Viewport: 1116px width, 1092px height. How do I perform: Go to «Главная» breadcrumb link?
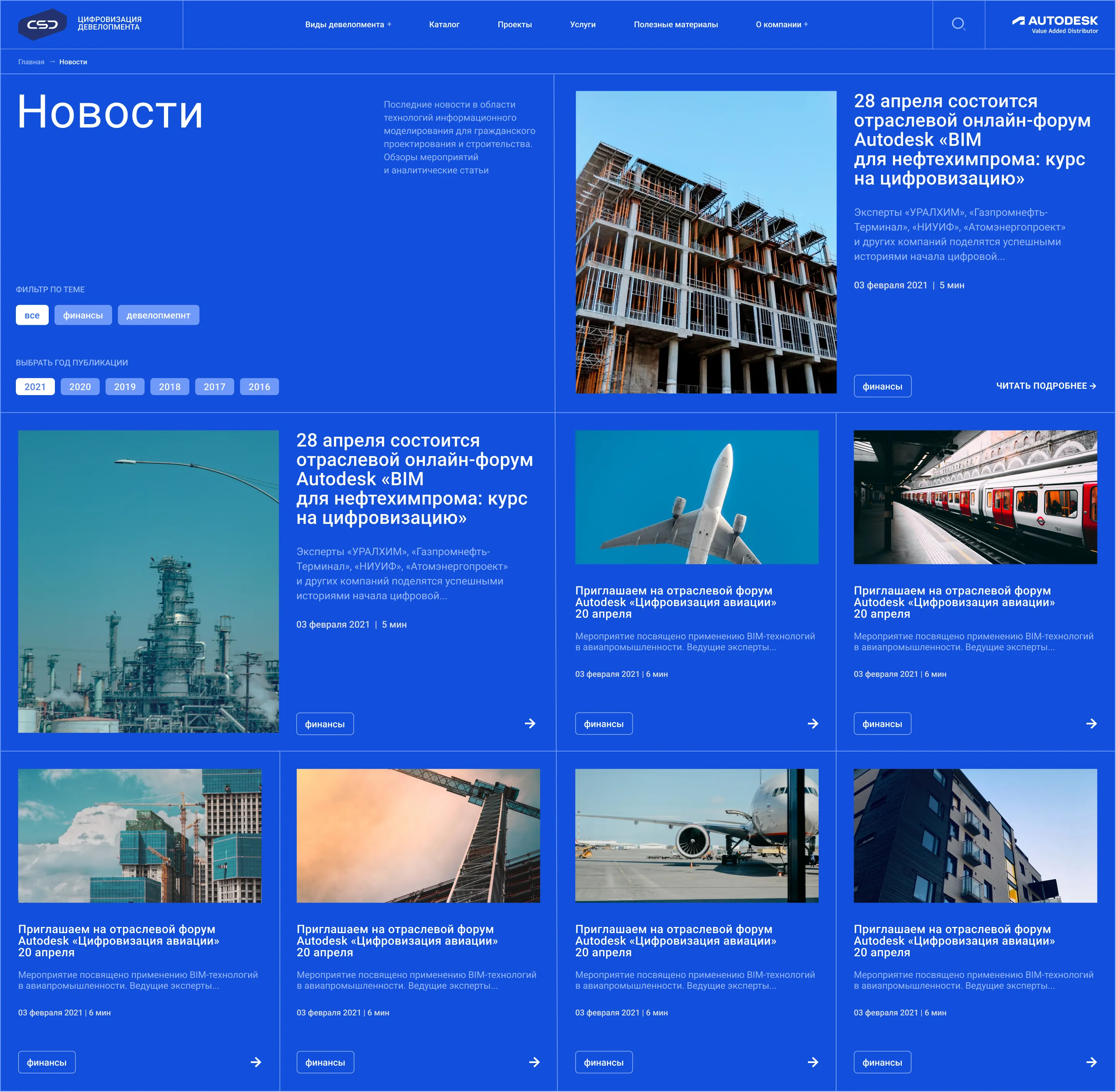tap(31, 62)
